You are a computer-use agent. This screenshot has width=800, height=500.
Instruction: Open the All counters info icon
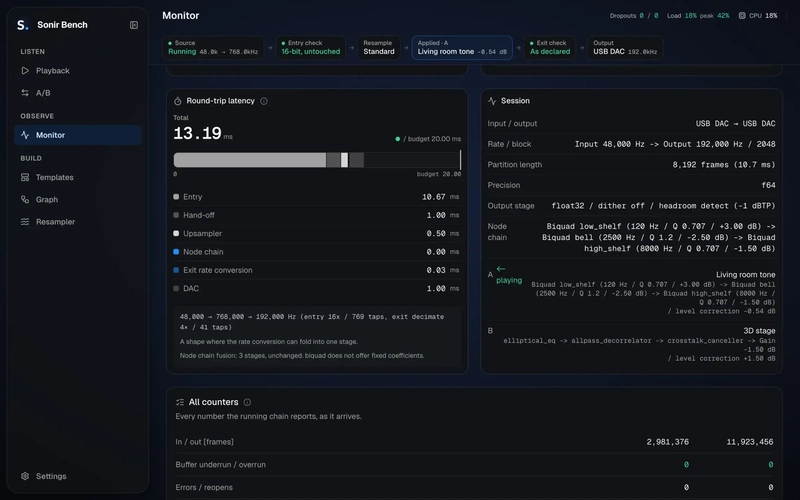(x=247, y=402)
